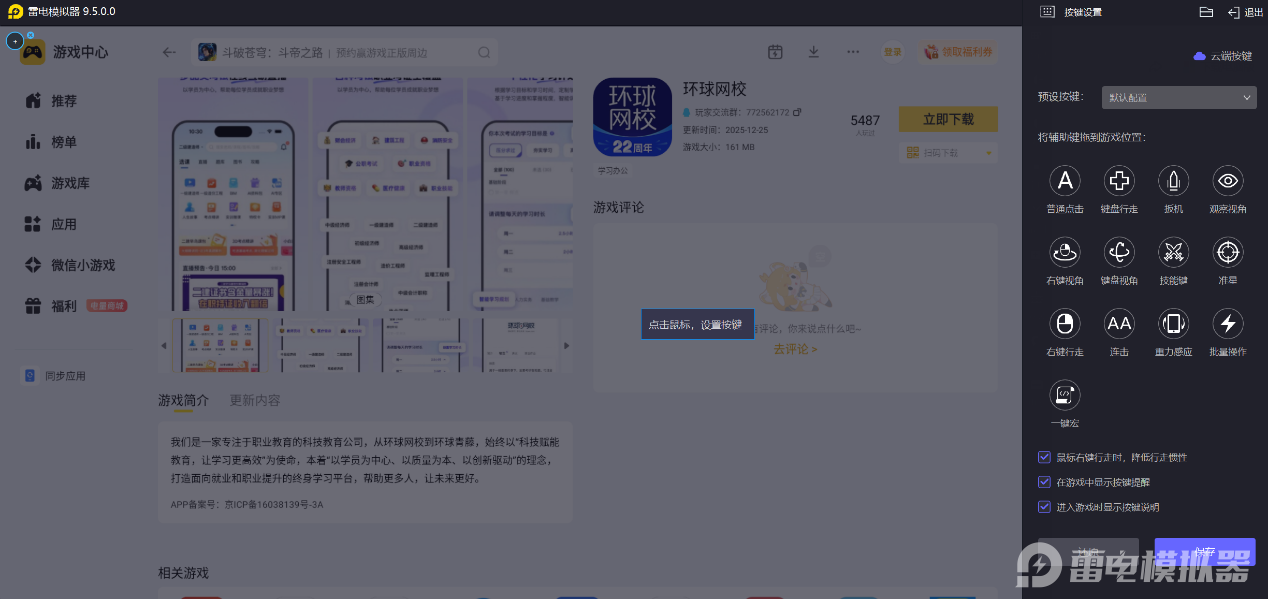
Task: Select the 普通点击 (normal tap) key icon
Action: (x=1065, y=181)
